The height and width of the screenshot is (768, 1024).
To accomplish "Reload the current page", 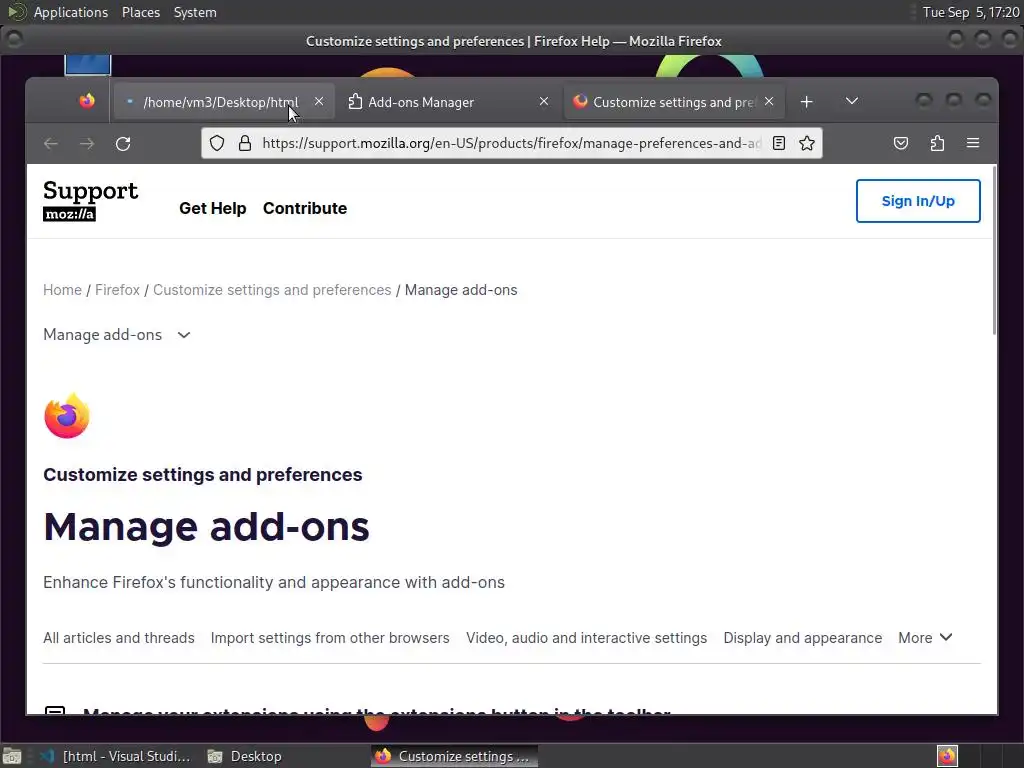I will pyautogui.click(x=123, y=144).
